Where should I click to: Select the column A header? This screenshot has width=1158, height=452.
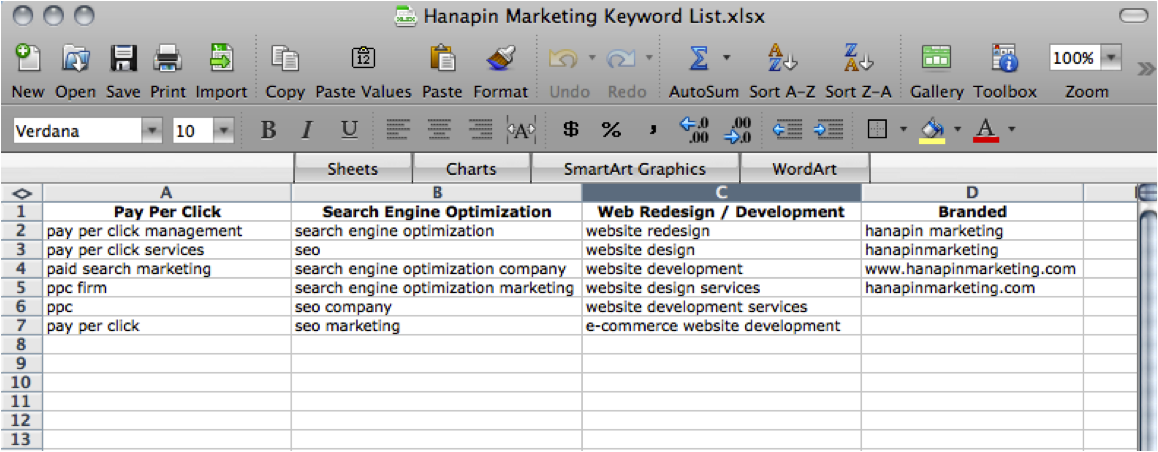point(167,193)
